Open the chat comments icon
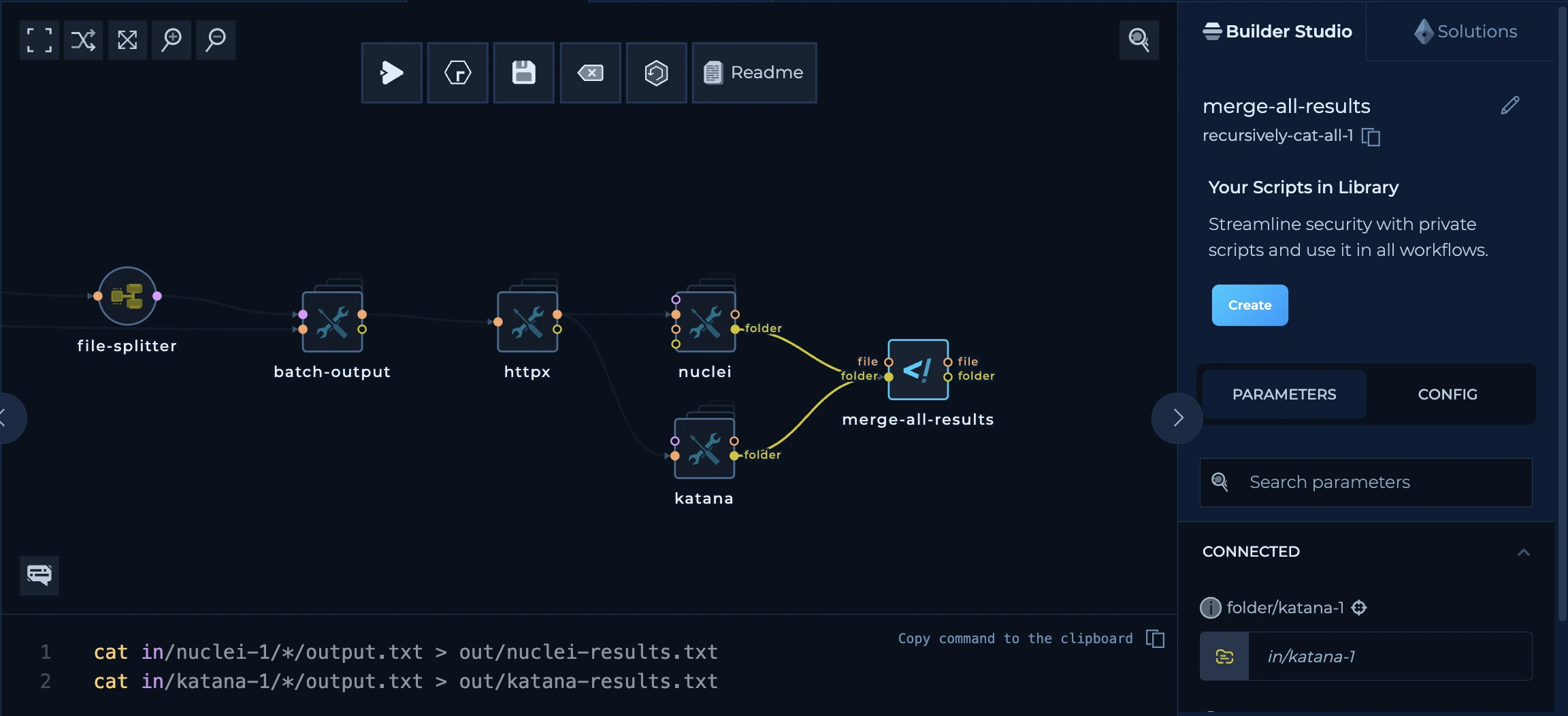This screenshot has width=1568, height=716. tap(39, 575)
